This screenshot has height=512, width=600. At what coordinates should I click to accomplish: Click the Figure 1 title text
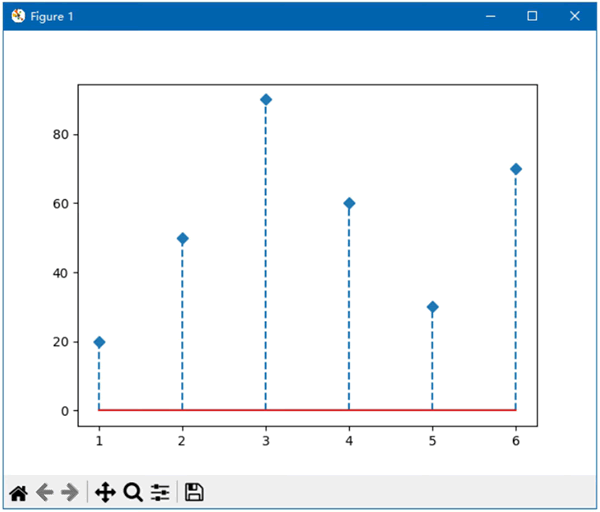click(x=52, y=16)
